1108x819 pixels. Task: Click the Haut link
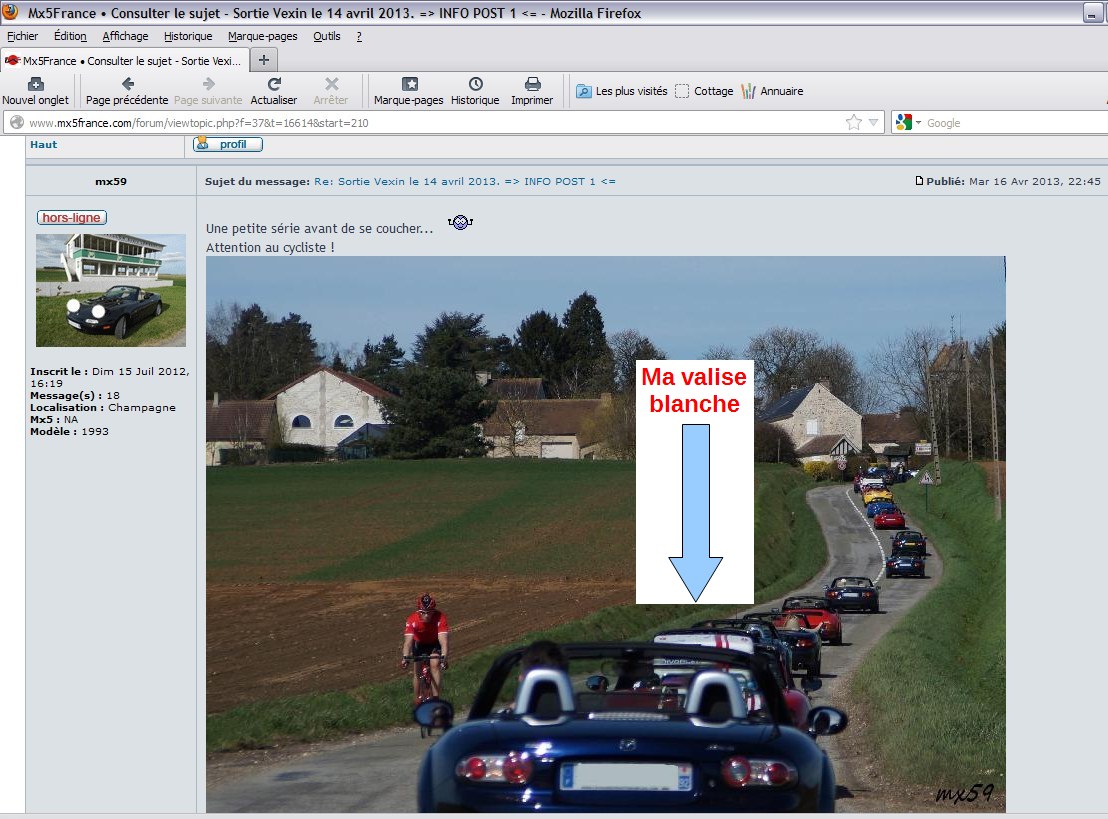(43, 144)
